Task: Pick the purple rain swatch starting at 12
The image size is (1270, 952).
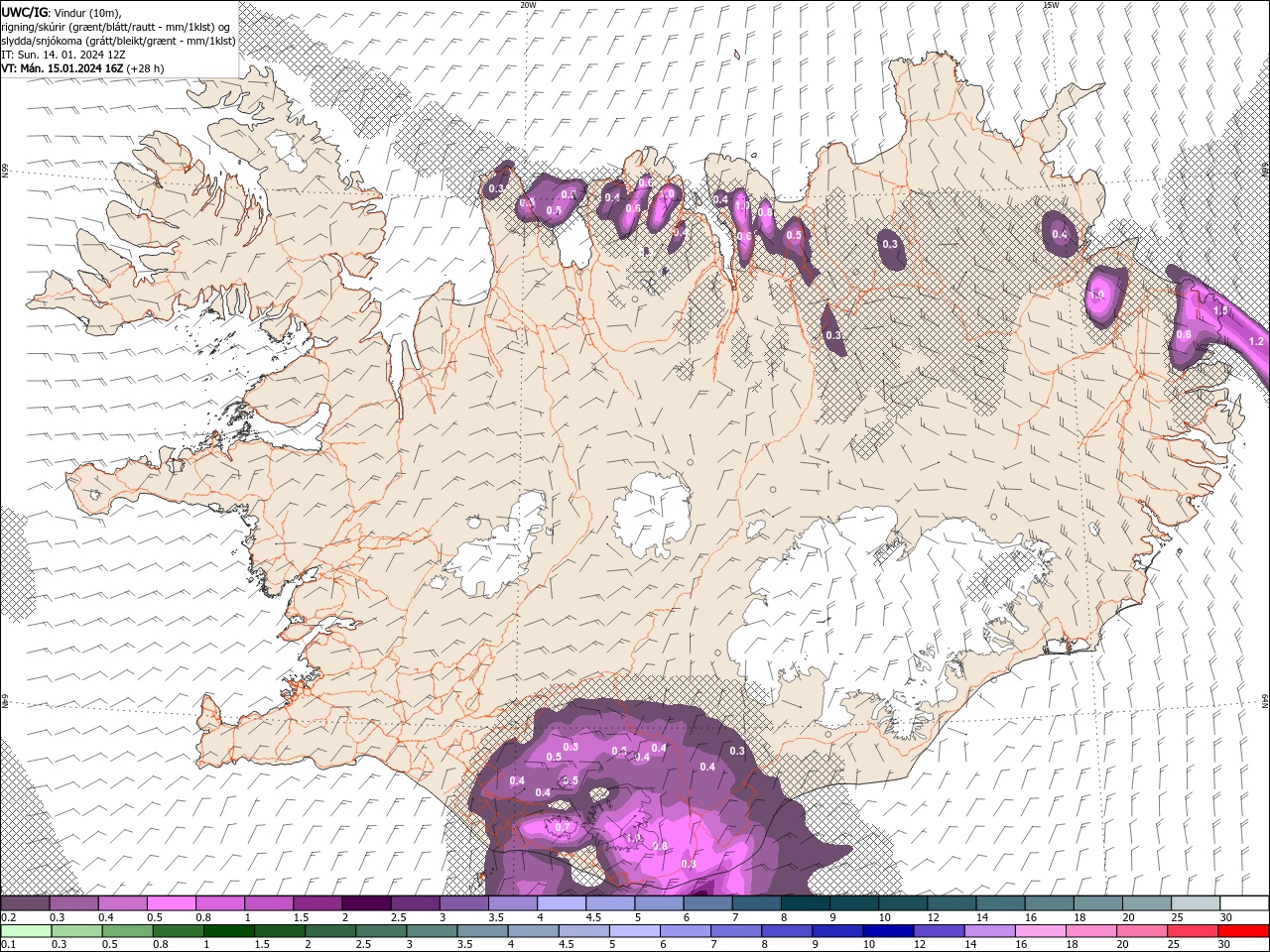Action: click(x=940, y=931)
